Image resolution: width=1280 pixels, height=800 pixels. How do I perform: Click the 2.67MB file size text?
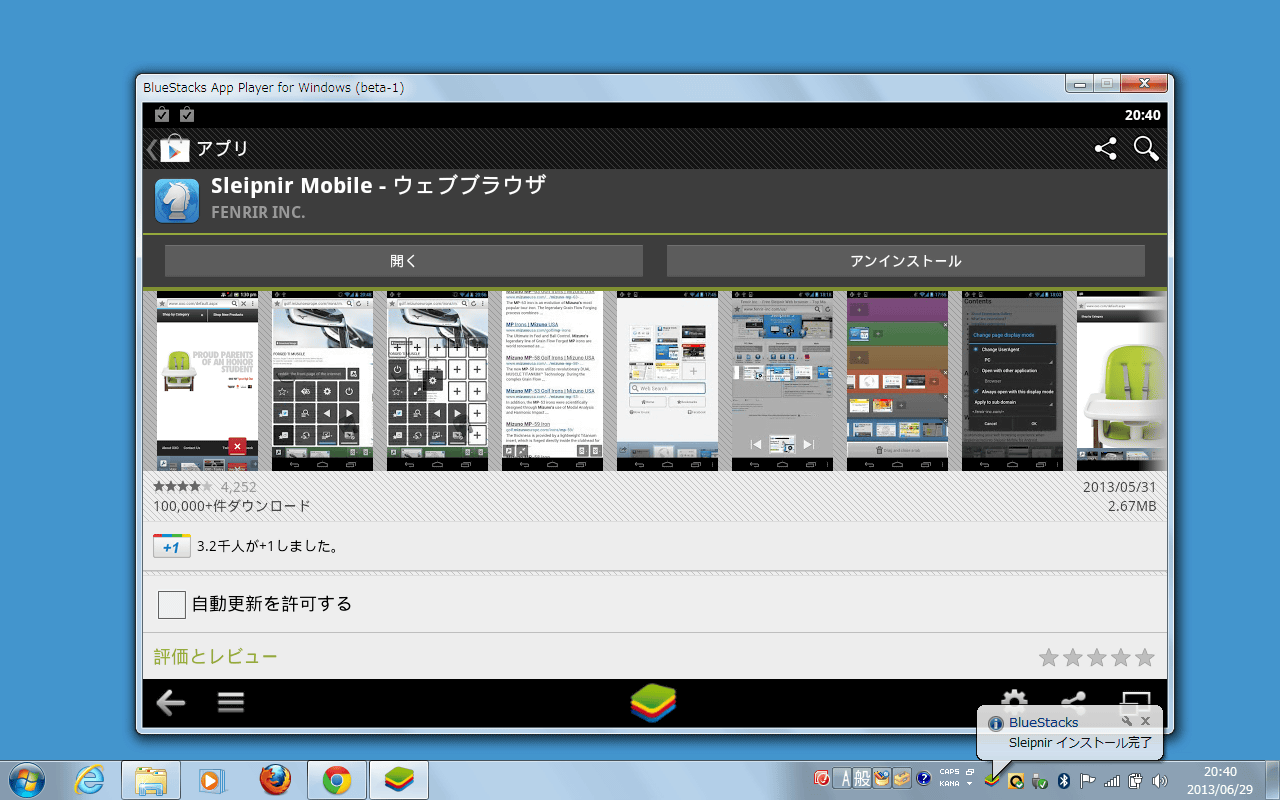(x=1132, y=506)
